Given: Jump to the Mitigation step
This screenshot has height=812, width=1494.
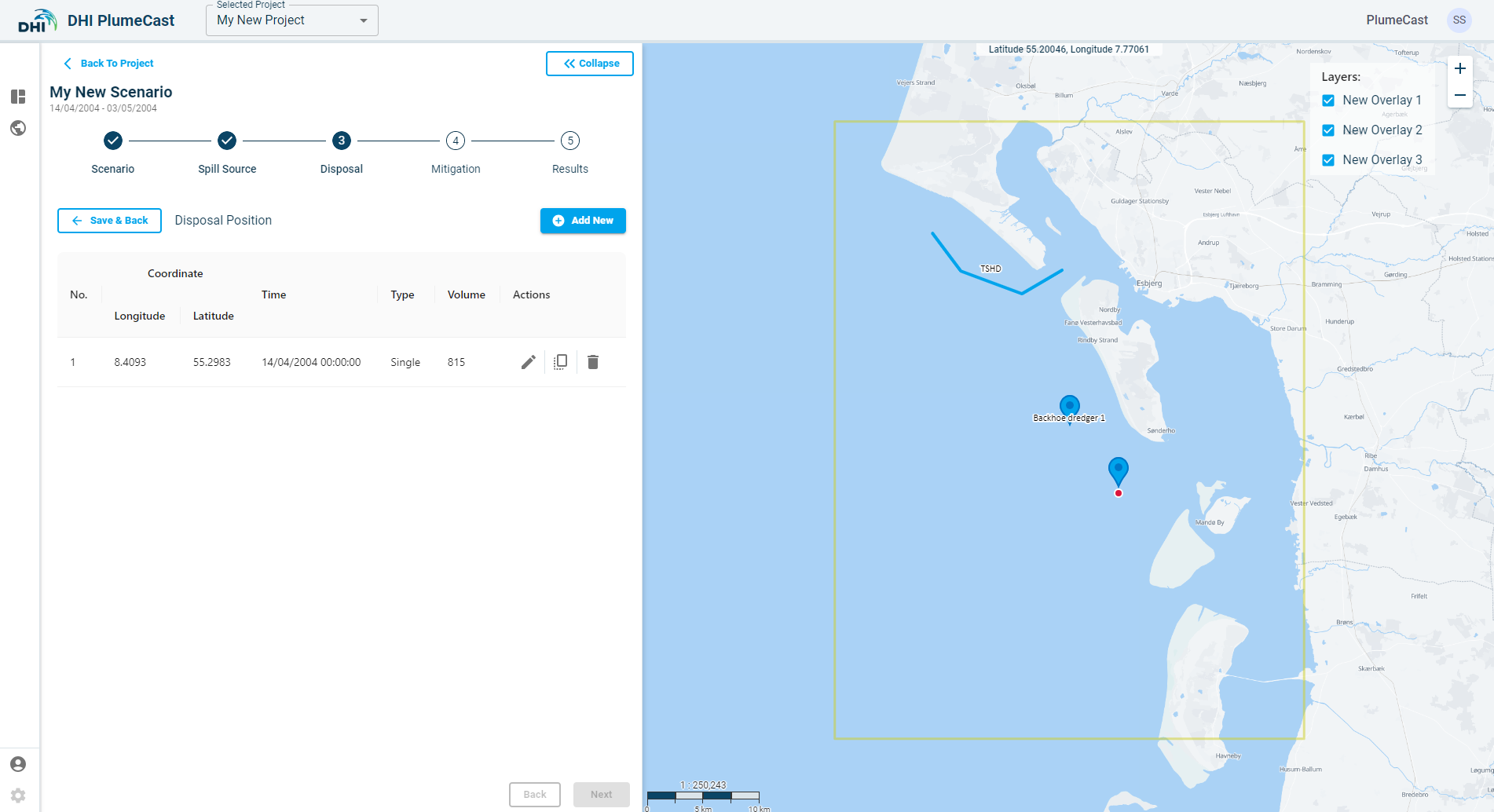Looking at the screenshot, I should 456,141.
